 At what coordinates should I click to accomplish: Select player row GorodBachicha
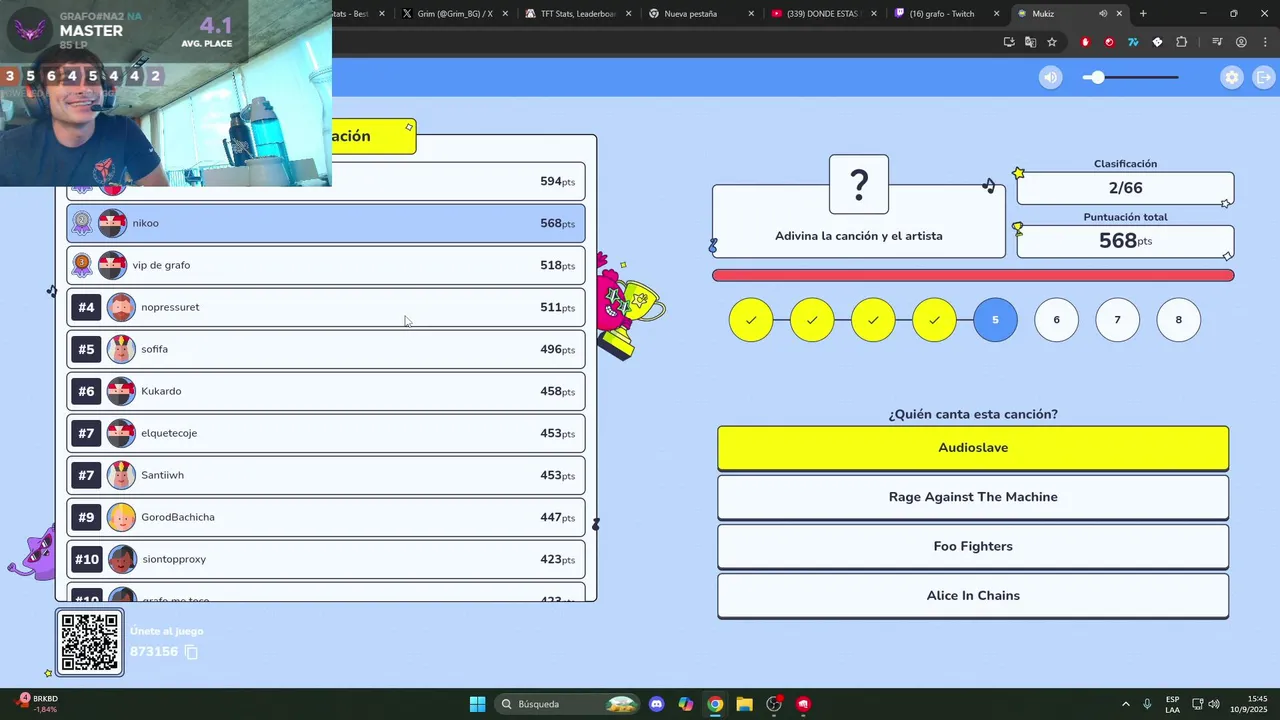pos(326,517)
